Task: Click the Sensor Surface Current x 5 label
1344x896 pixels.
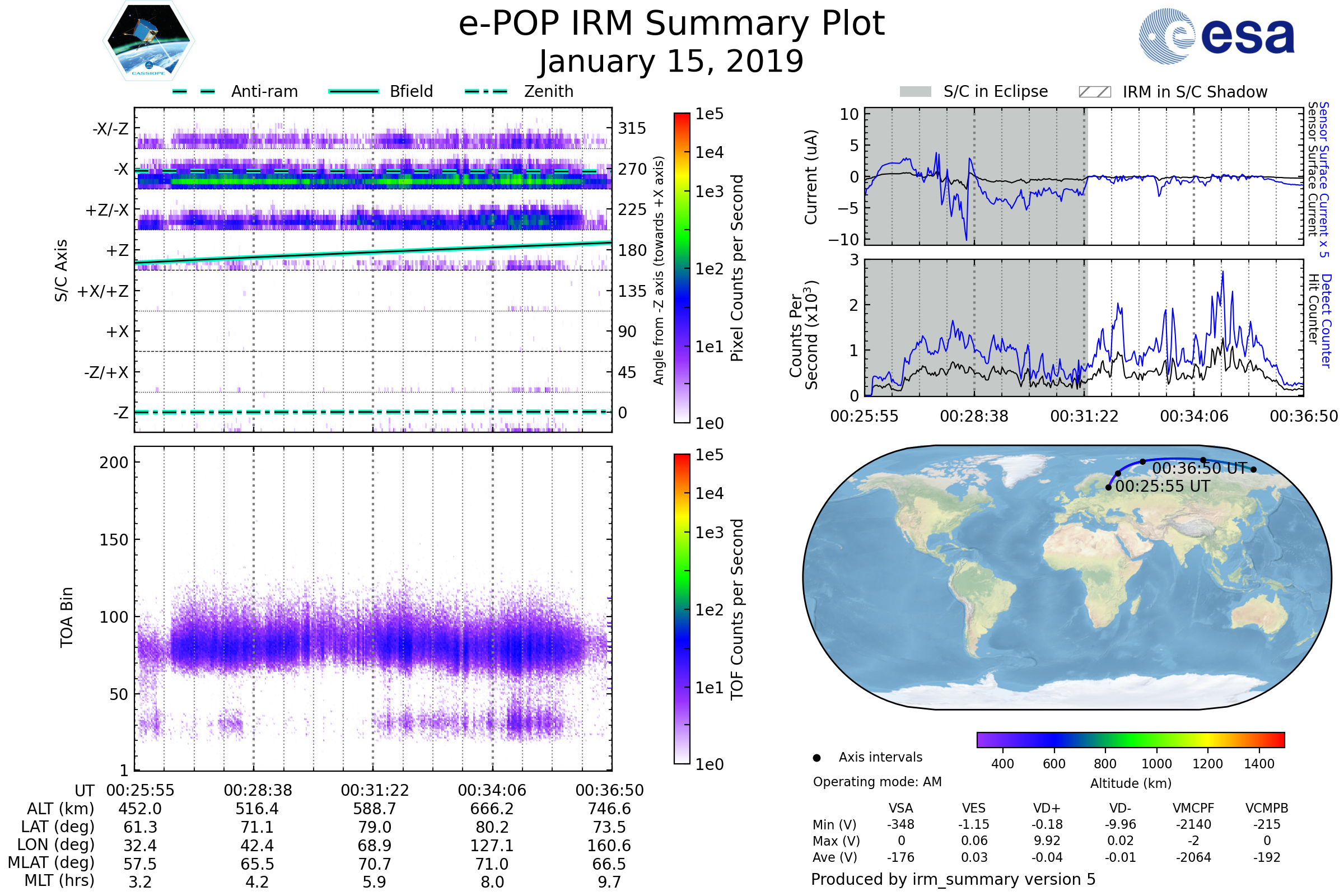Action: [1324, 179]
